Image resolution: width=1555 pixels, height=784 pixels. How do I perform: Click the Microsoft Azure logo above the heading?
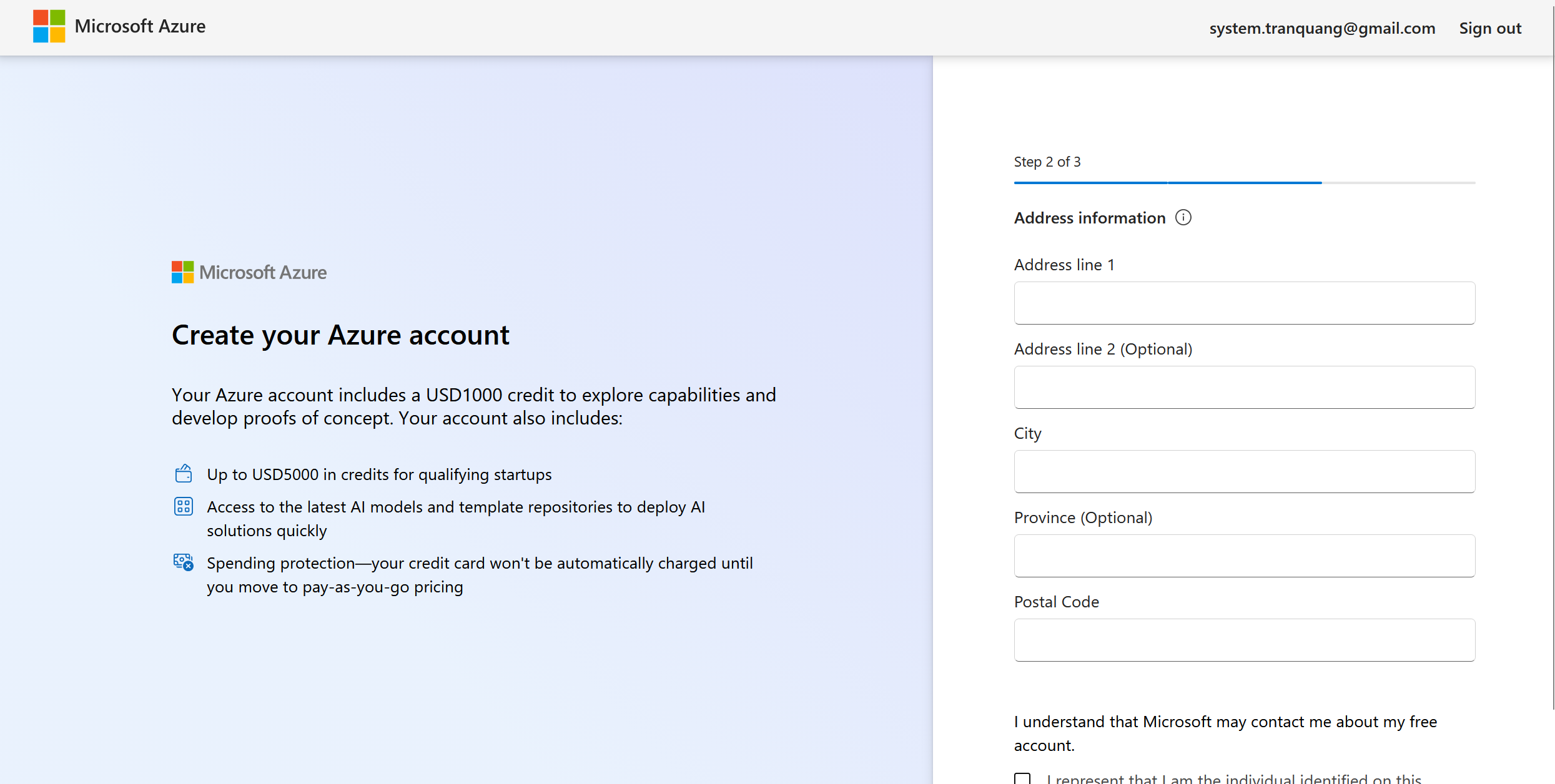(249, 272)
